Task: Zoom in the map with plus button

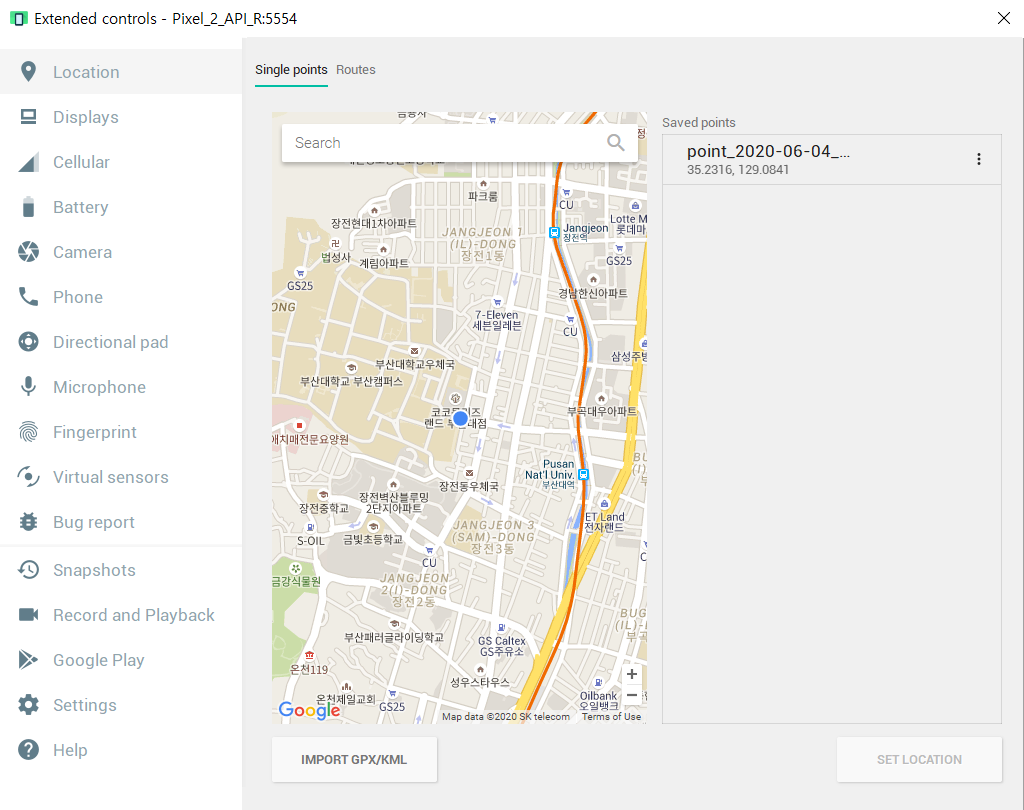Action: (632, 674)
